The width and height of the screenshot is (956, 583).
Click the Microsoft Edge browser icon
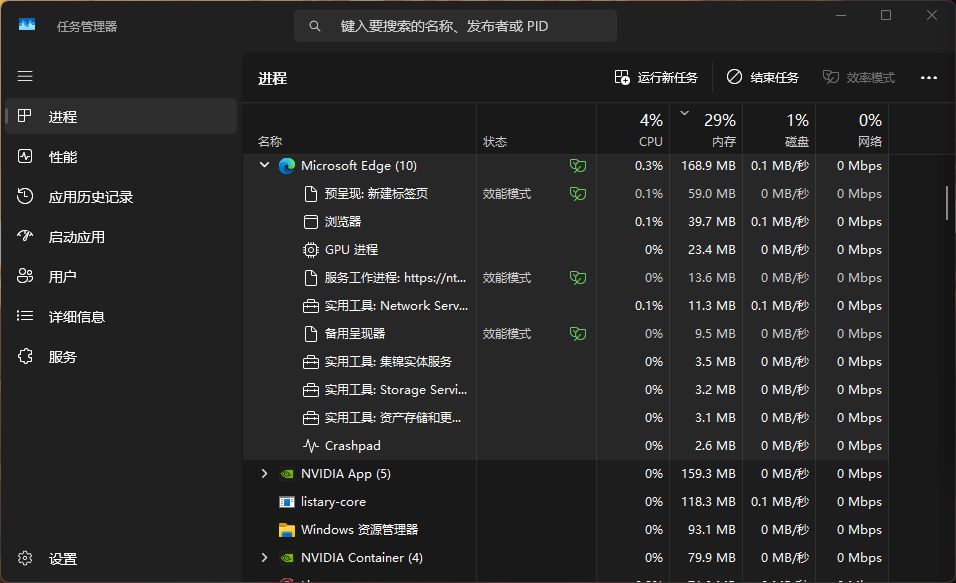287,166
